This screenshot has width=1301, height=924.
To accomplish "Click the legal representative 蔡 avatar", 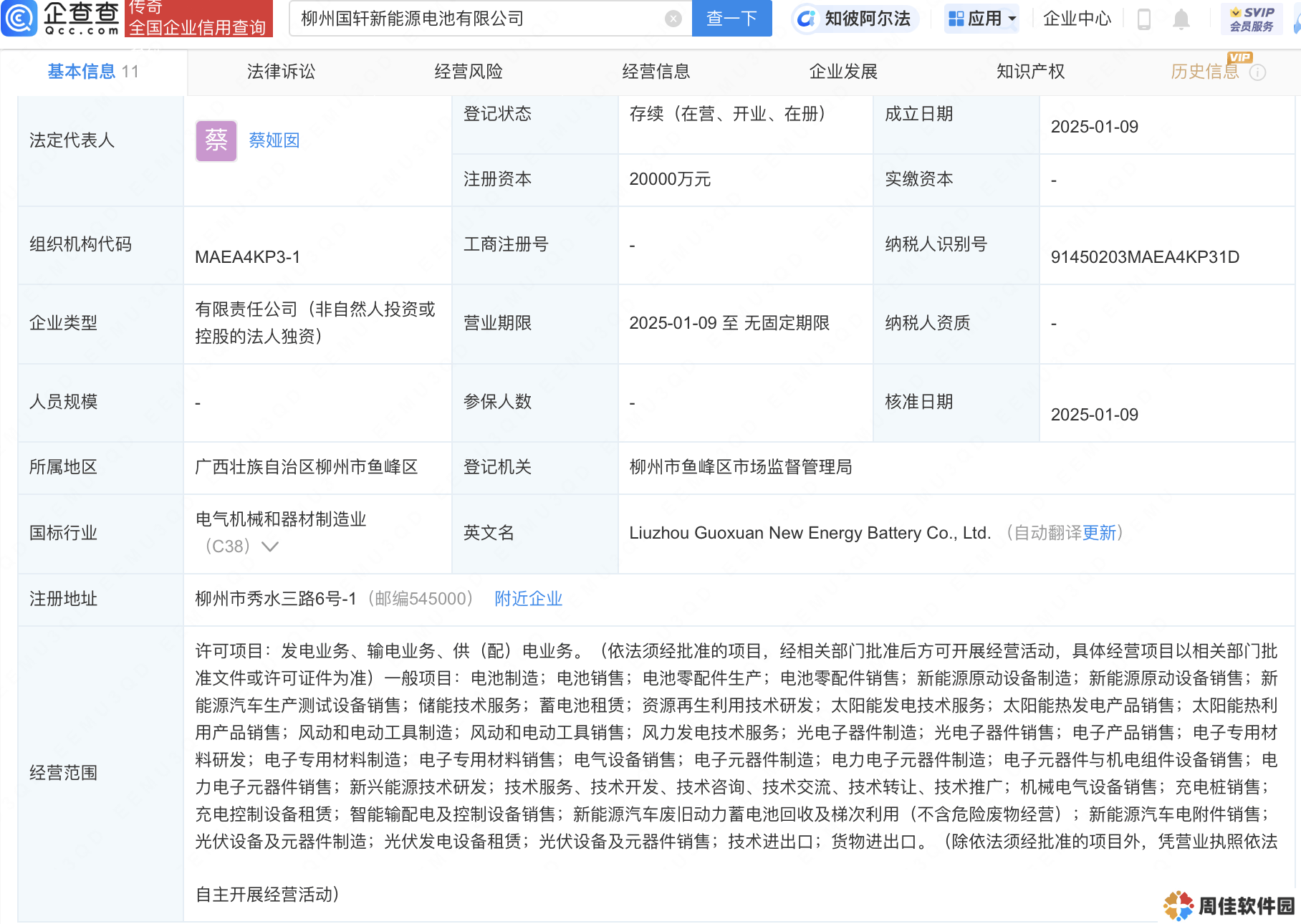I will (x=216, y=140).
